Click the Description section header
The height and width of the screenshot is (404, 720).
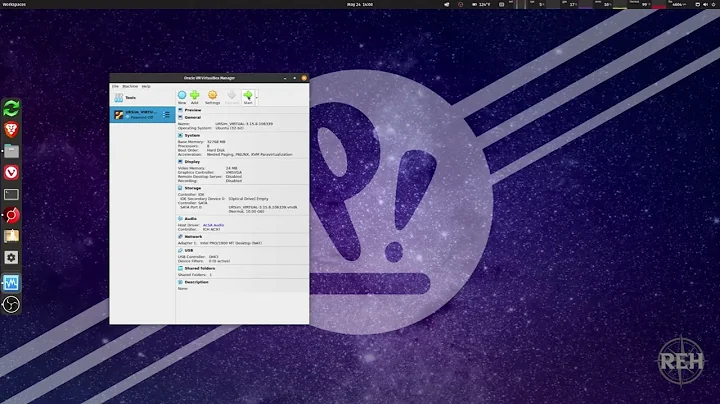(x=197, y=282)
